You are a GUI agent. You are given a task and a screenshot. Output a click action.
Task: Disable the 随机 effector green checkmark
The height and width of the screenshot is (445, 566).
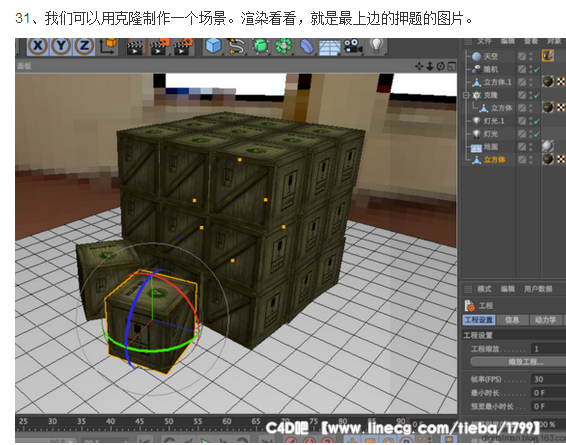pyautogui.click(x=536, y=70)
